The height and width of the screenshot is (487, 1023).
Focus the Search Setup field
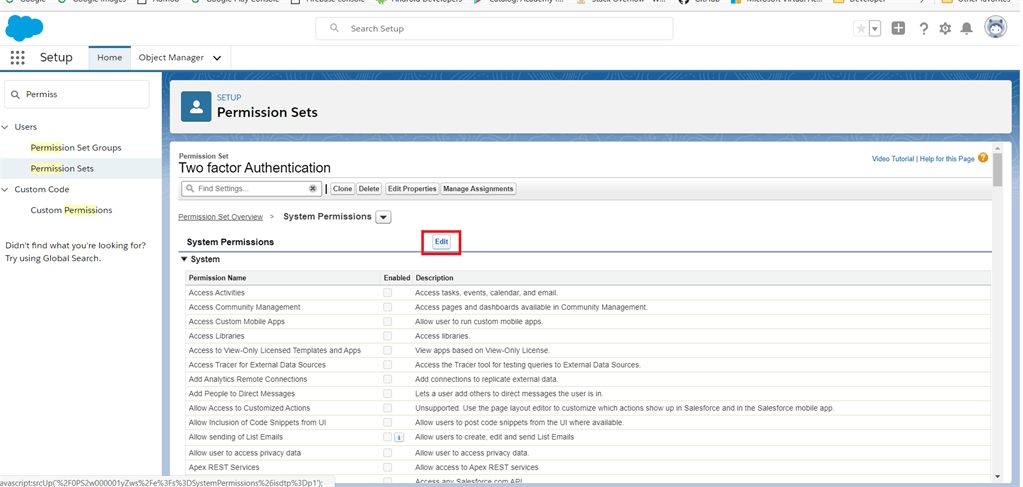click(494, 29)
